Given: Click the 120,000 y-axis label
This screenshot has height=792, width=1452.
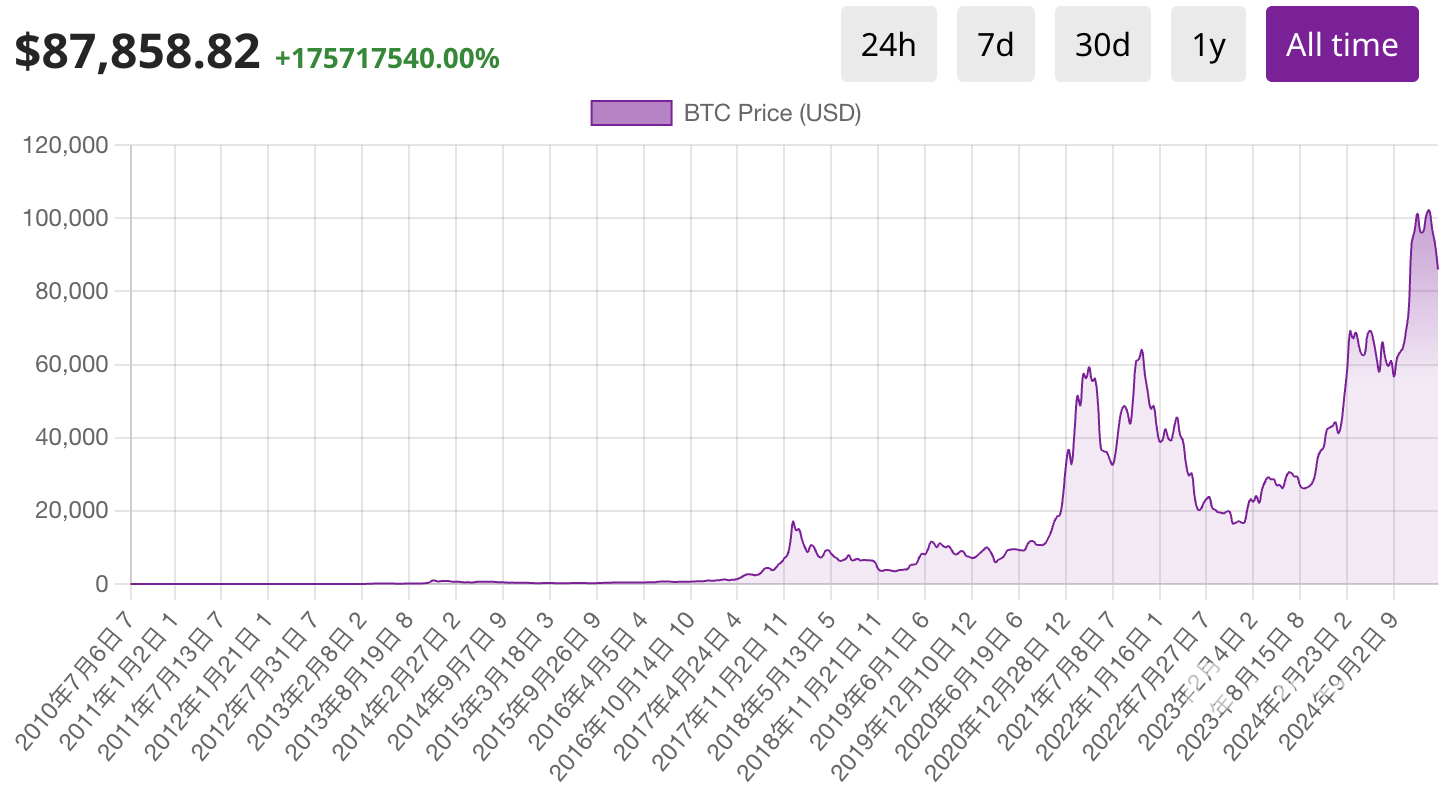Looking at the screenshot, I should point(65,146).
